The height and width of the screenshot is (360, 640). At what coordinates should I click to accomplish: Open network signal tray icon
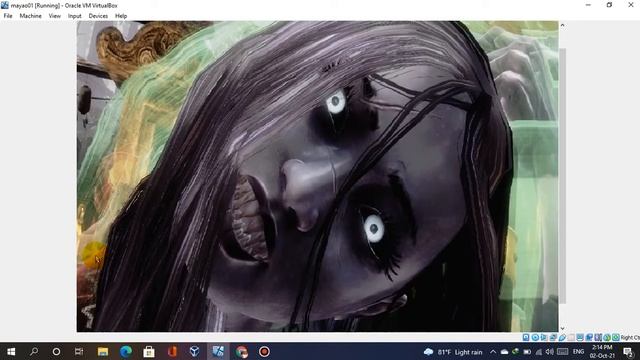click(x=539, y=352)
